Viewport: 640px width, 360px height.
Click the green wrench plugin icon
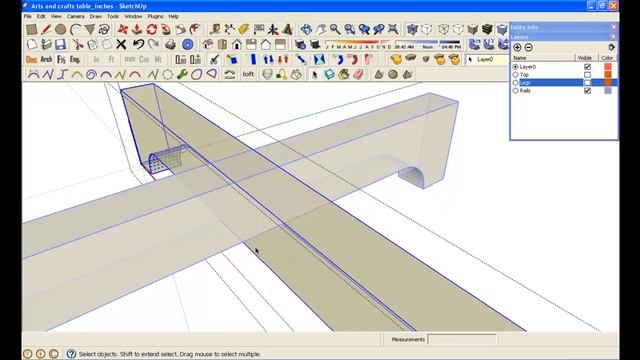coord(182,74)
